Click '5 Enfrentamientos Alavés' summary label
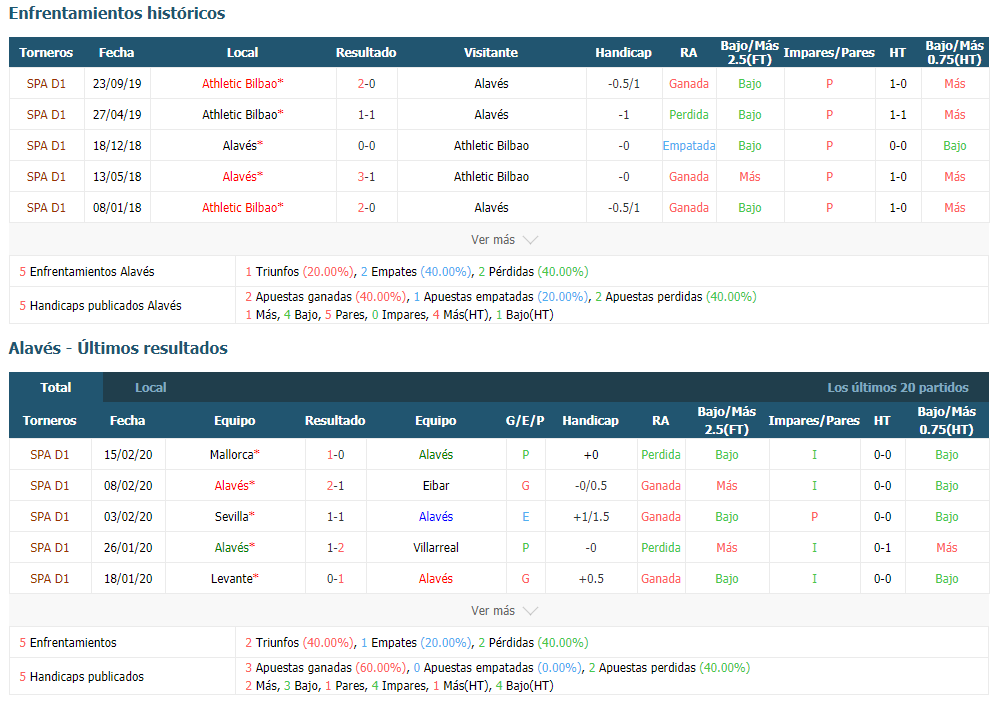Screen dimensions: 1005x707 click(x=87, y=272)
